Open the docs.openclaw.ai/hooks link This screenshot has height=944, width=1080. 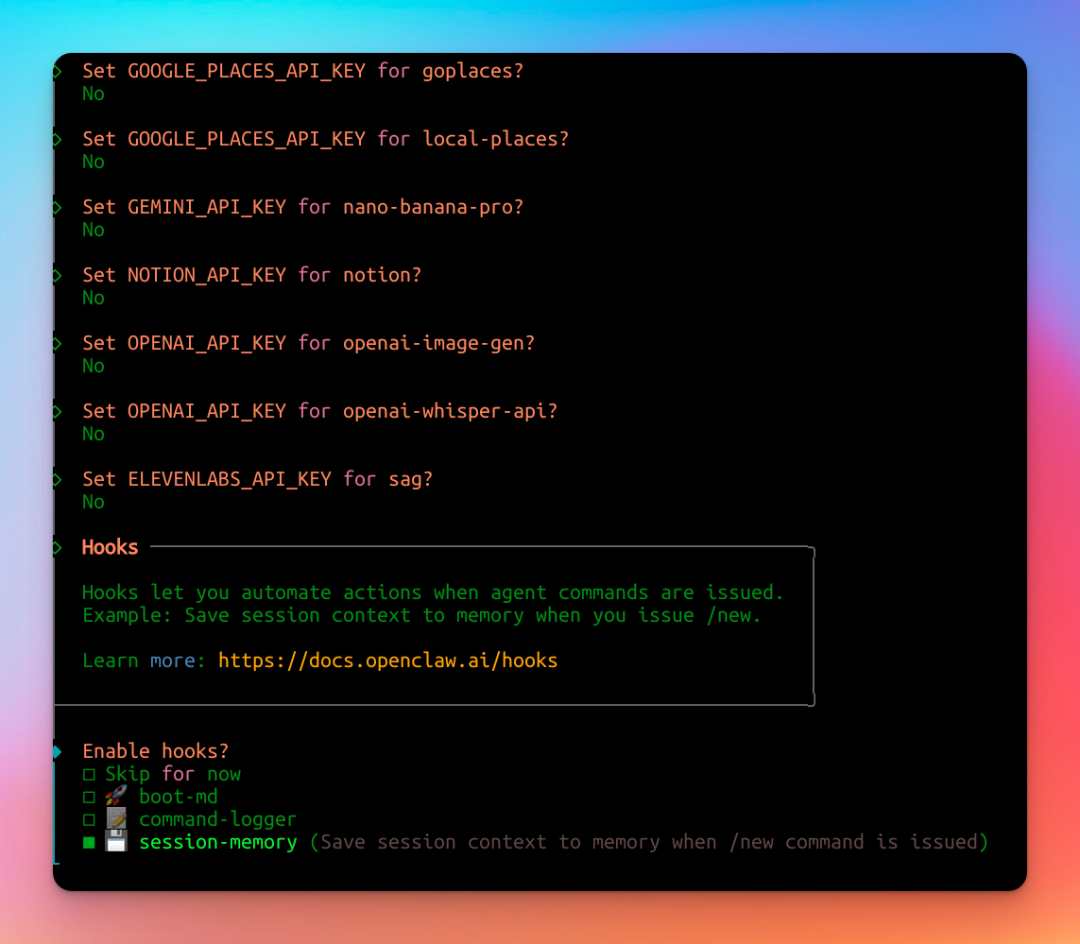coord(388,660)
